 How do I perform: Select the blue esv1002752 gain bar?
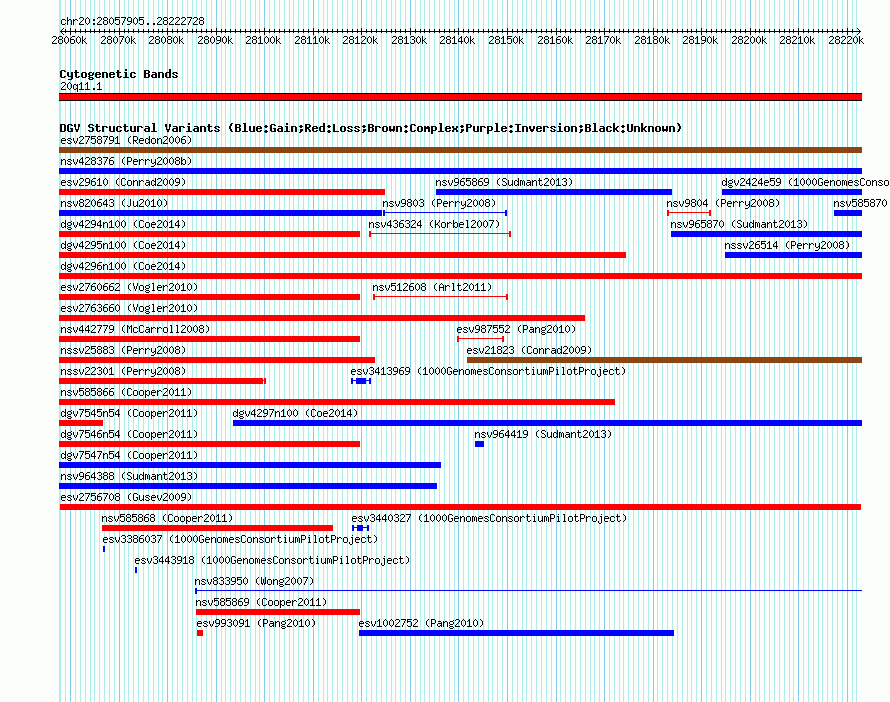517,633
